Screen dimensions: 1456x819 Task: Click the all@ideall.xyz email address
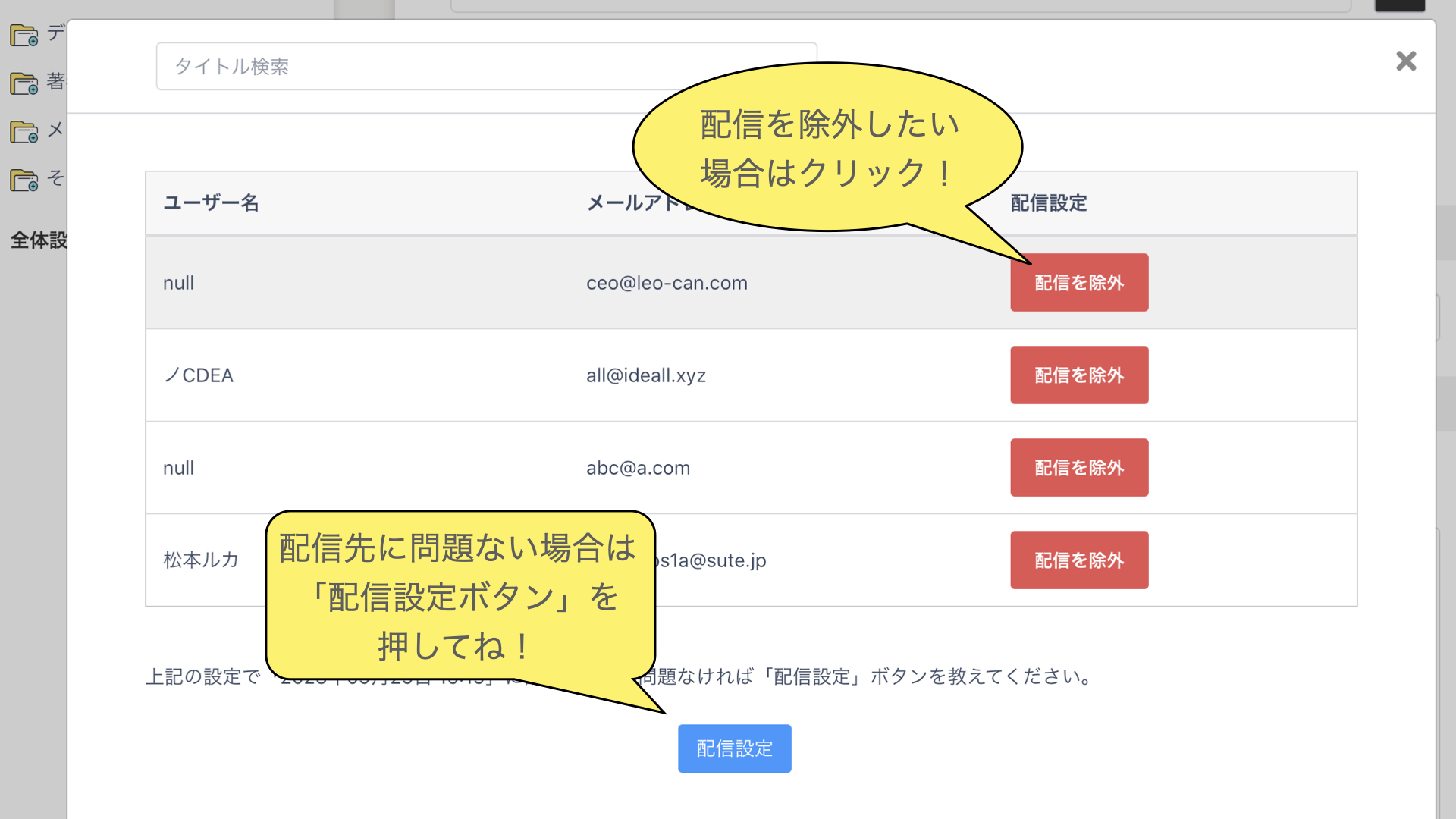tap(645, 375)
